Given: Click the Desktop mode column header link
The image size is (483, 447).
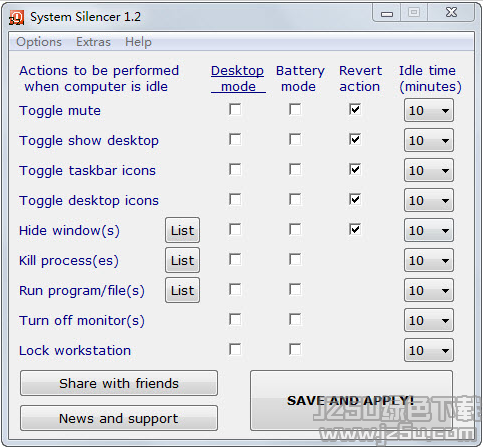Looking at the screenshot, I should tap(238, 79).
